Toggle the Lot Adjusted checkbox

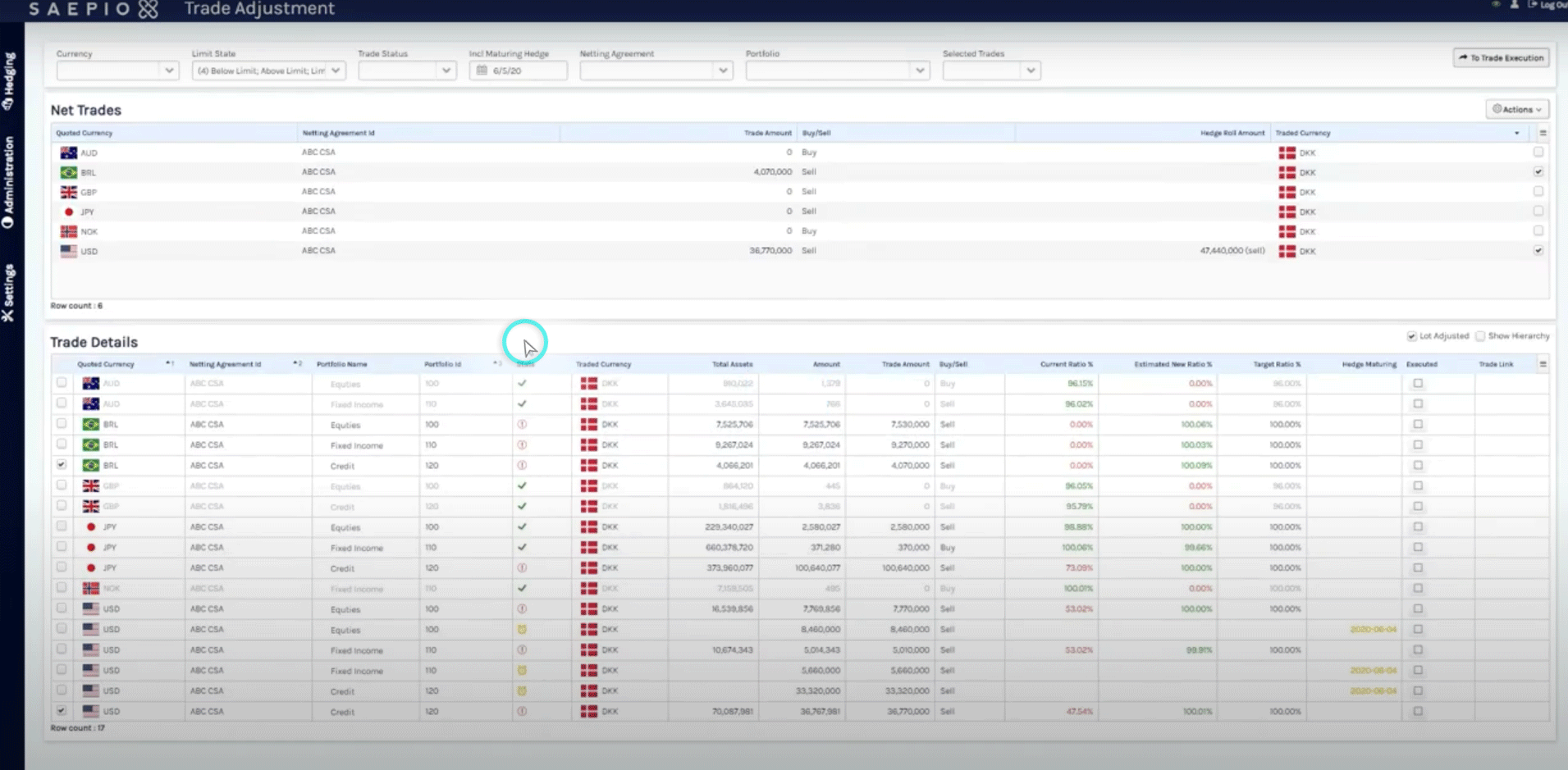1411,336
